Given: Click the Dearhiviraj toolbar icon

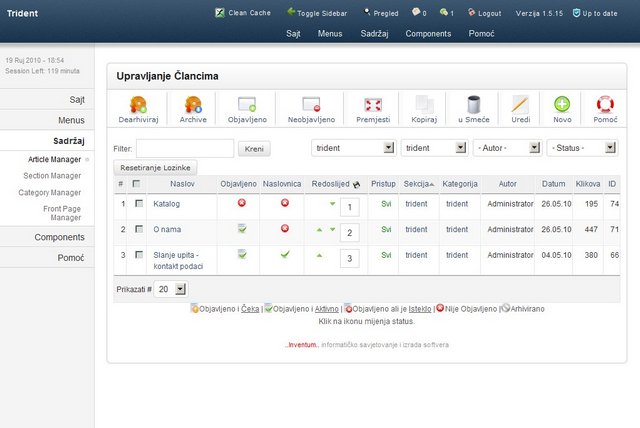Looking at the screenshot, I should click(x=139, y=104).
